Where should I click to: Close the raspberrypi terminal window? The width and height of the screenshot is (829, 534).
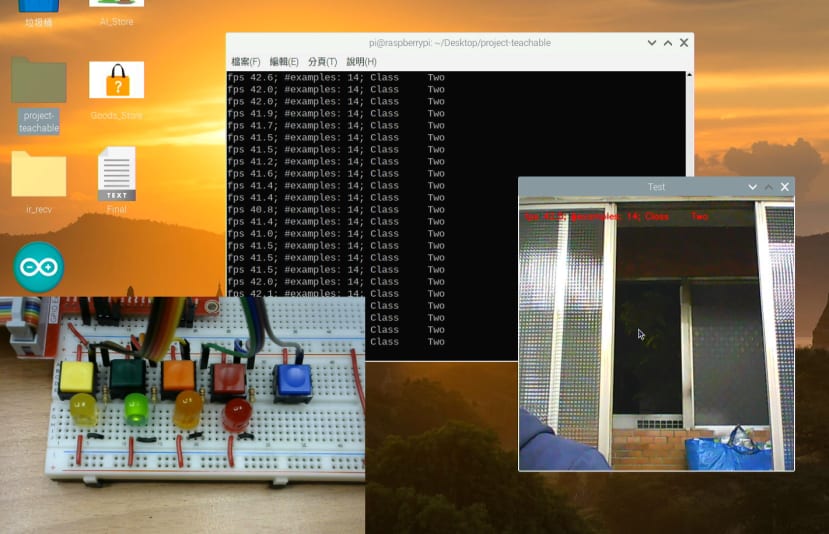[x=684, y=43]
